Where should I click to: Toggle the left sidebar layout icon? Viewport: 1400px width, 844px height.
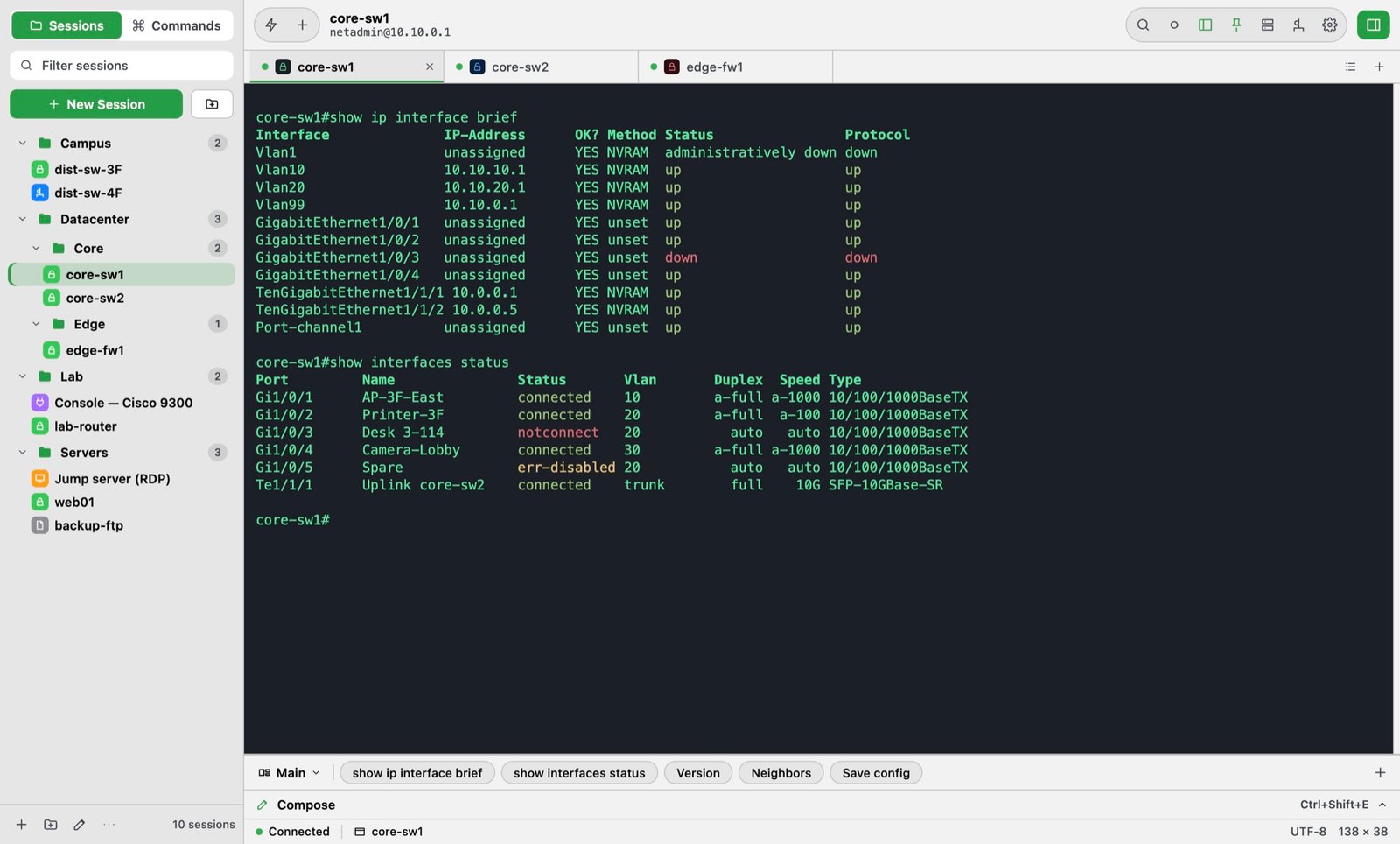1205,25
